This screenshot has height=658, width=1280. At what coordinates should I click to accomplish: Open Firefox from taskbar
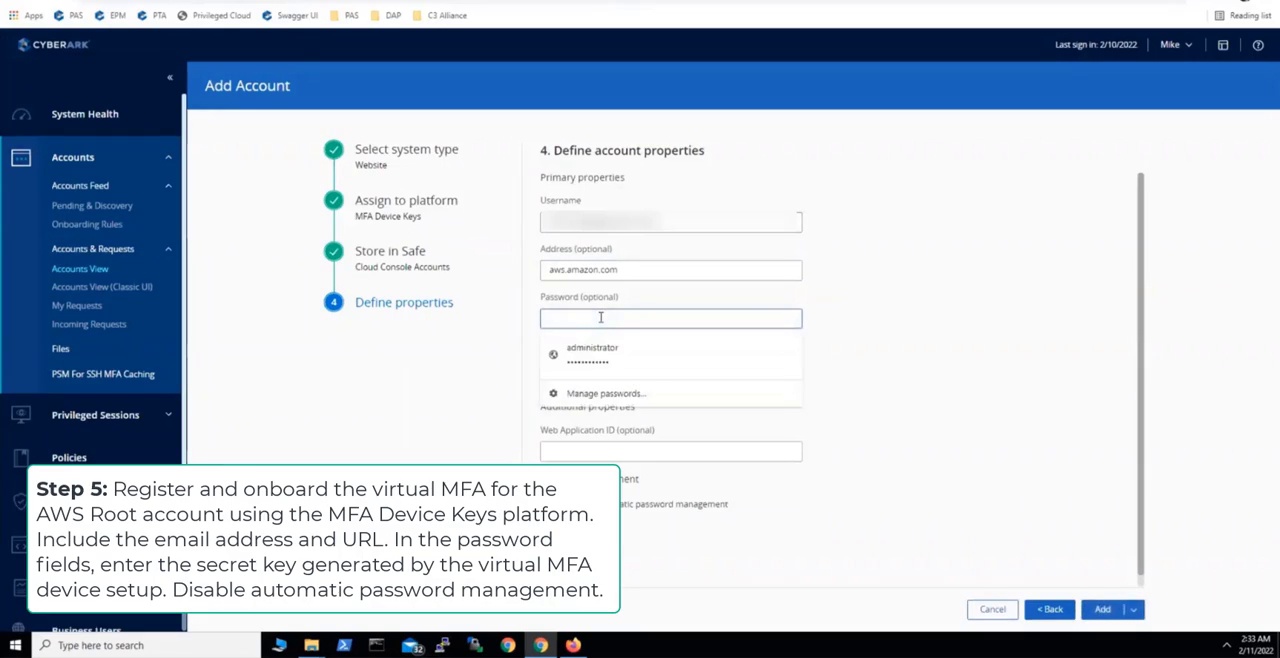[x=573, y=645]
